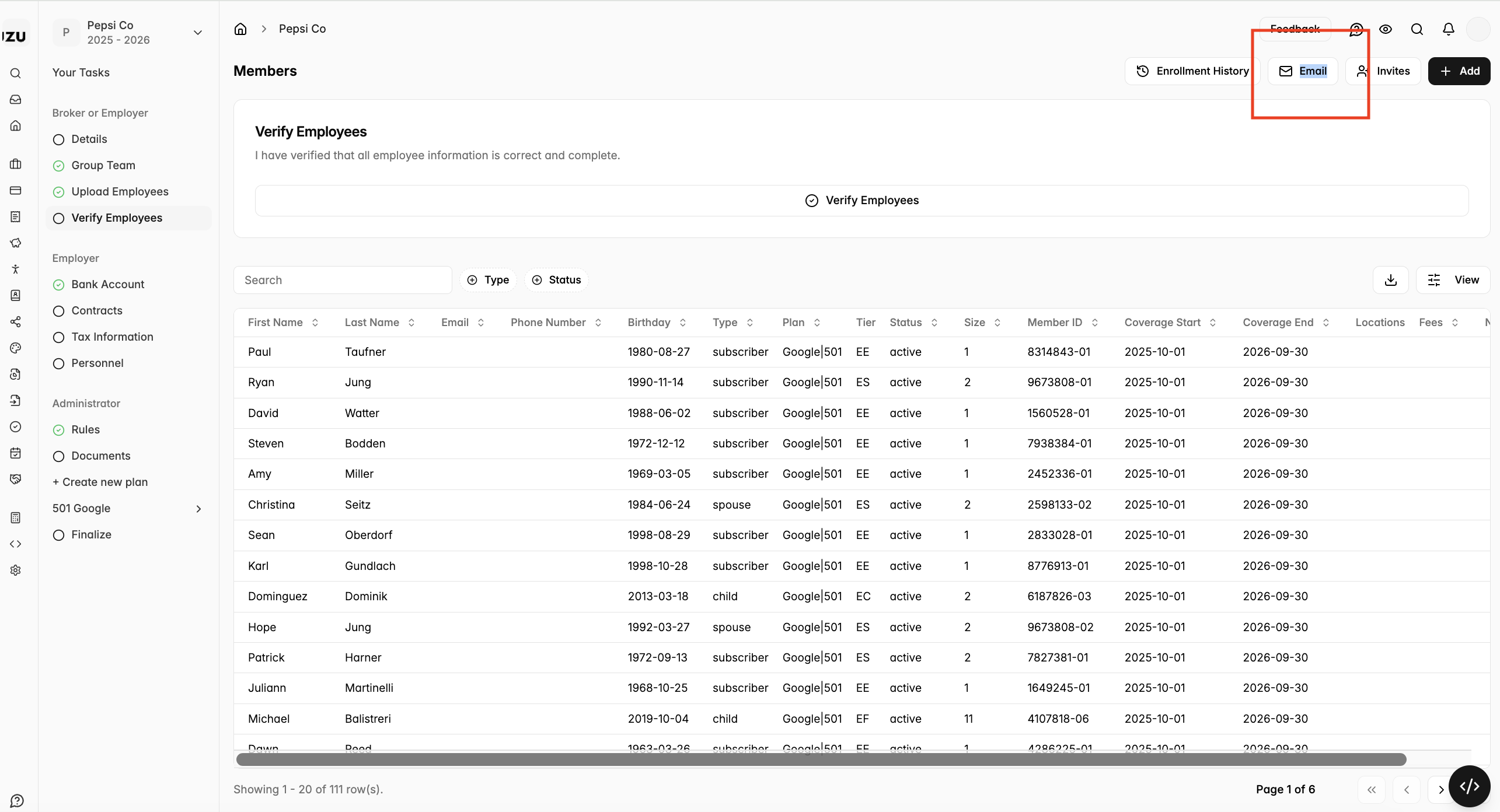Image resolution: width=1500 pixels, height=812 pixels.
Task: Open the briefcase icon in the left rail
Action: (x=16, y=164)
